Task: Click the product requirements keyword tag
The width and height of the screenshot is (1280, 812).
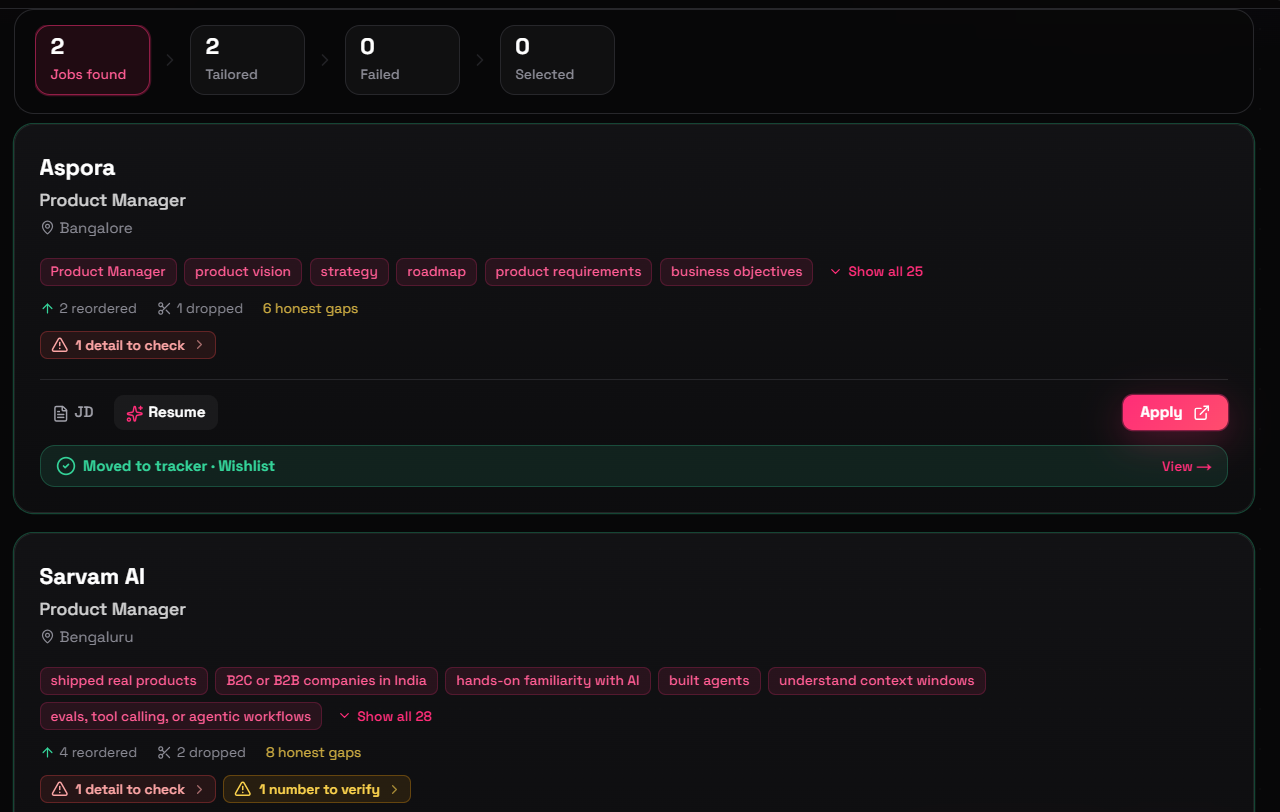Action: click(x=568, y=271)
